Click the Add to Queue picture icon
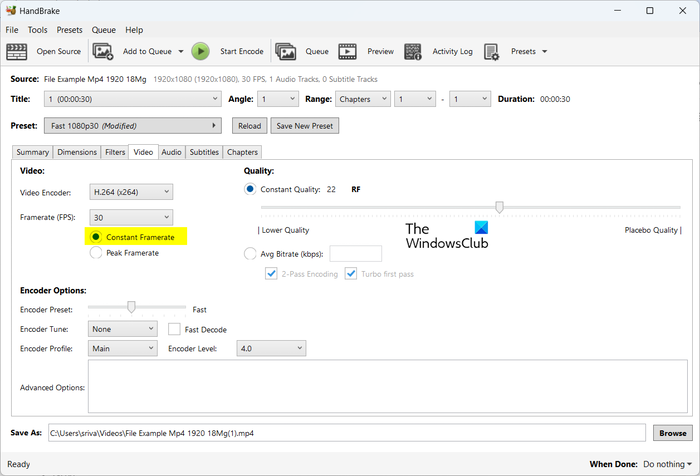The image size is (700, 476). pos(103,52)
